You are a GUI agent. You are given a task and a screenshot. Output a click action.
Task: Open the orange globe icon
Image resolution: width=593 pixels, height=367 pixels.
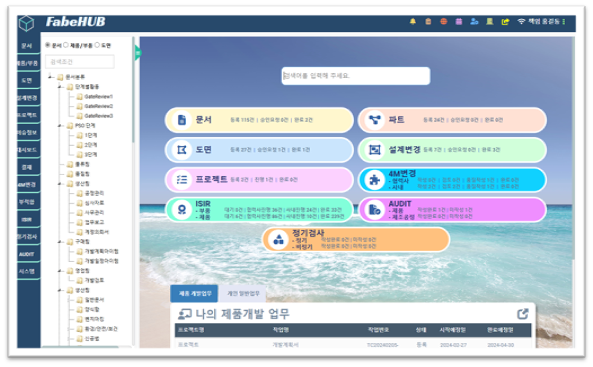(444, 22)
